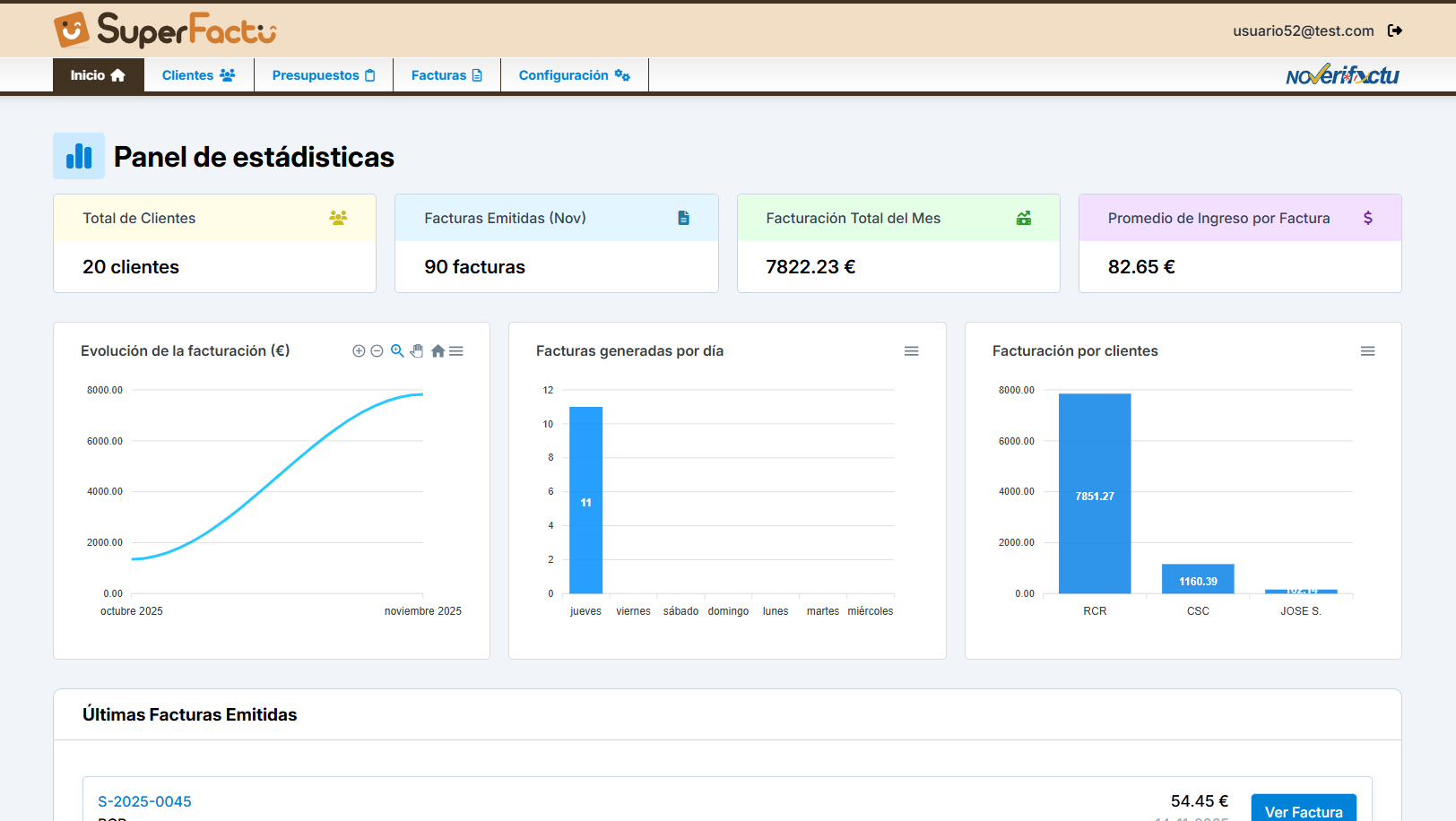Click the logout icon beside the user email
This screenshot has width=1456, height=821.
tap(1394, 30)
